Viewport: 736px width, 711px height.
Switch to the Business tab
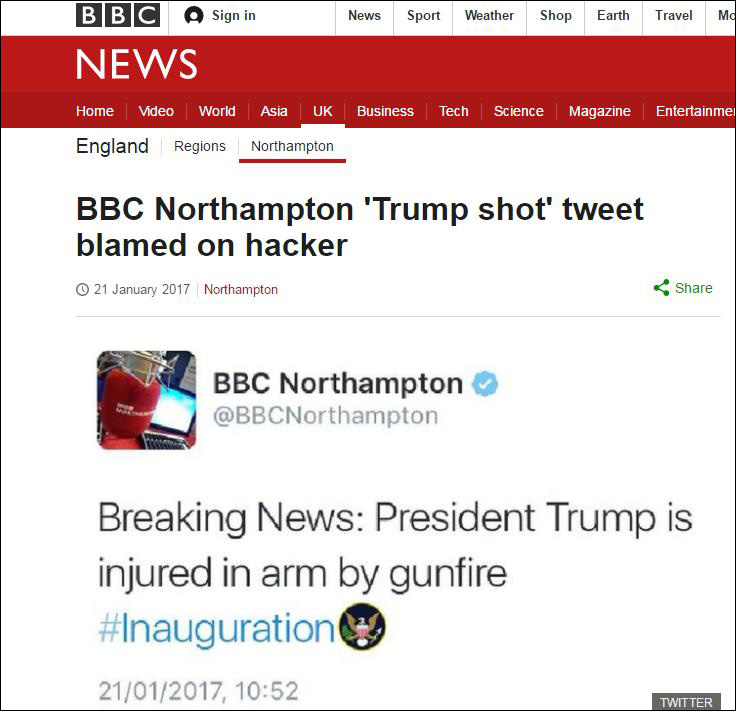(385, 111)
